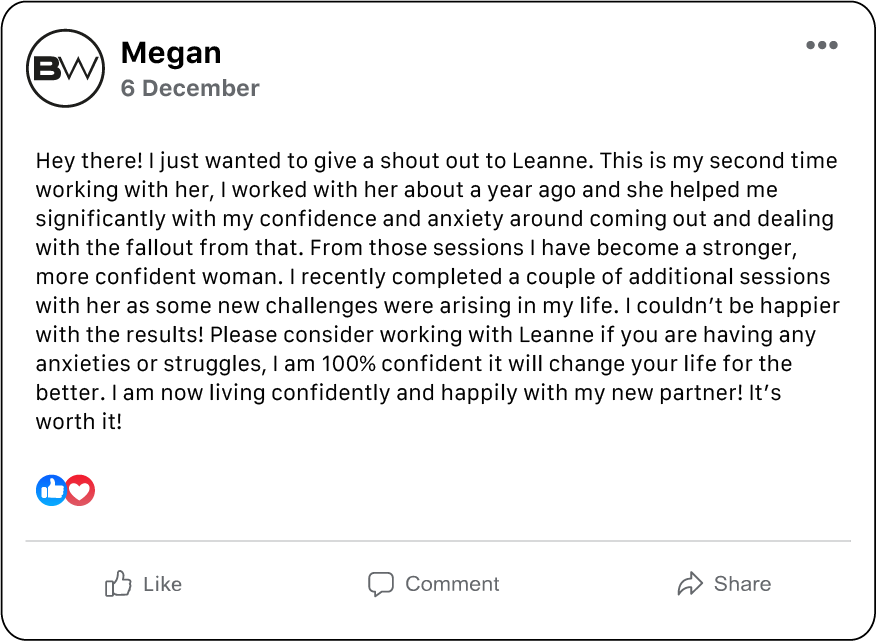This screenshot has height=641, width=876.
Task: Click the blue thumbs-up reaction badge
Action: 51,490
